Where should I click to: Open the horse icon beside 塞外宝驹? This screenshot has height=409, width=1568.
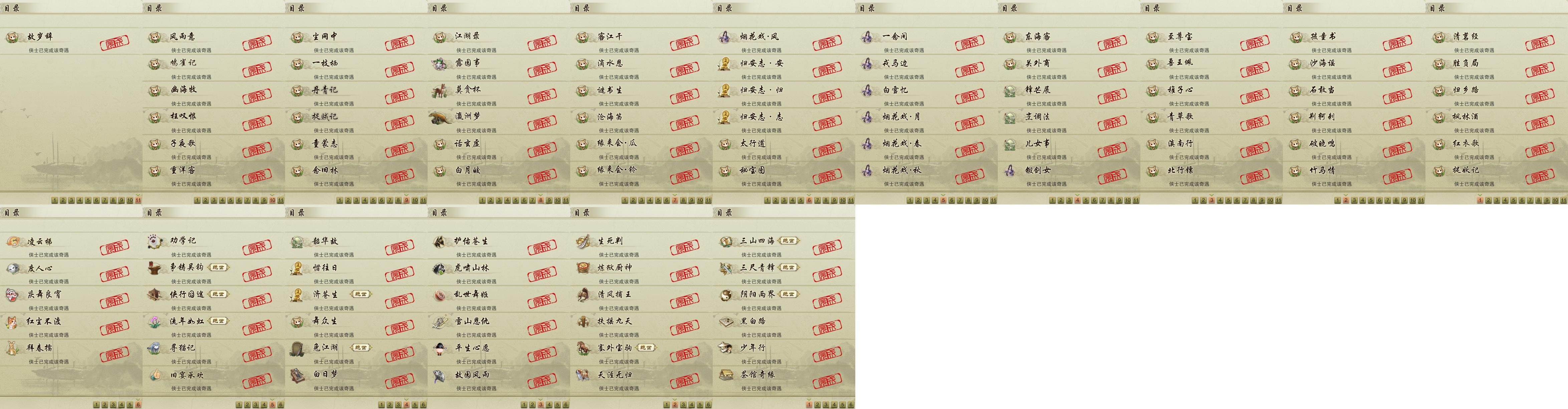[x=584, y=348]
